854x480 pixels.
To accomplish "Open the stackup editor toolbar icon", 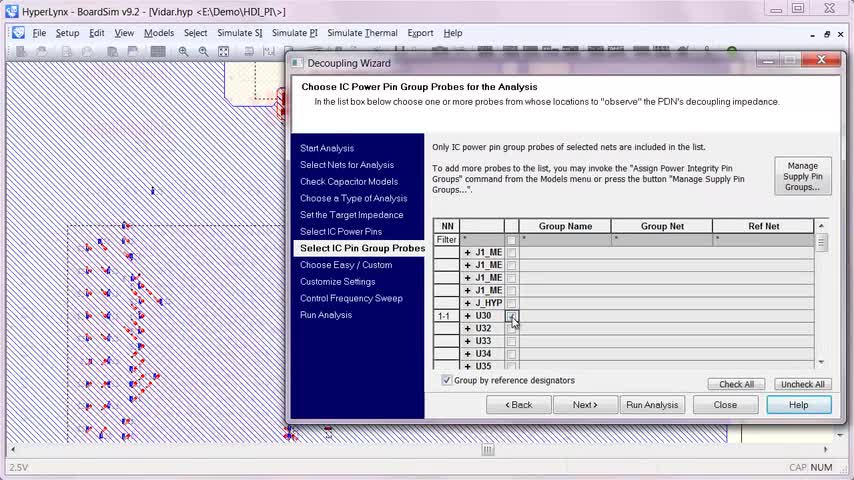I will pos(158,51).
